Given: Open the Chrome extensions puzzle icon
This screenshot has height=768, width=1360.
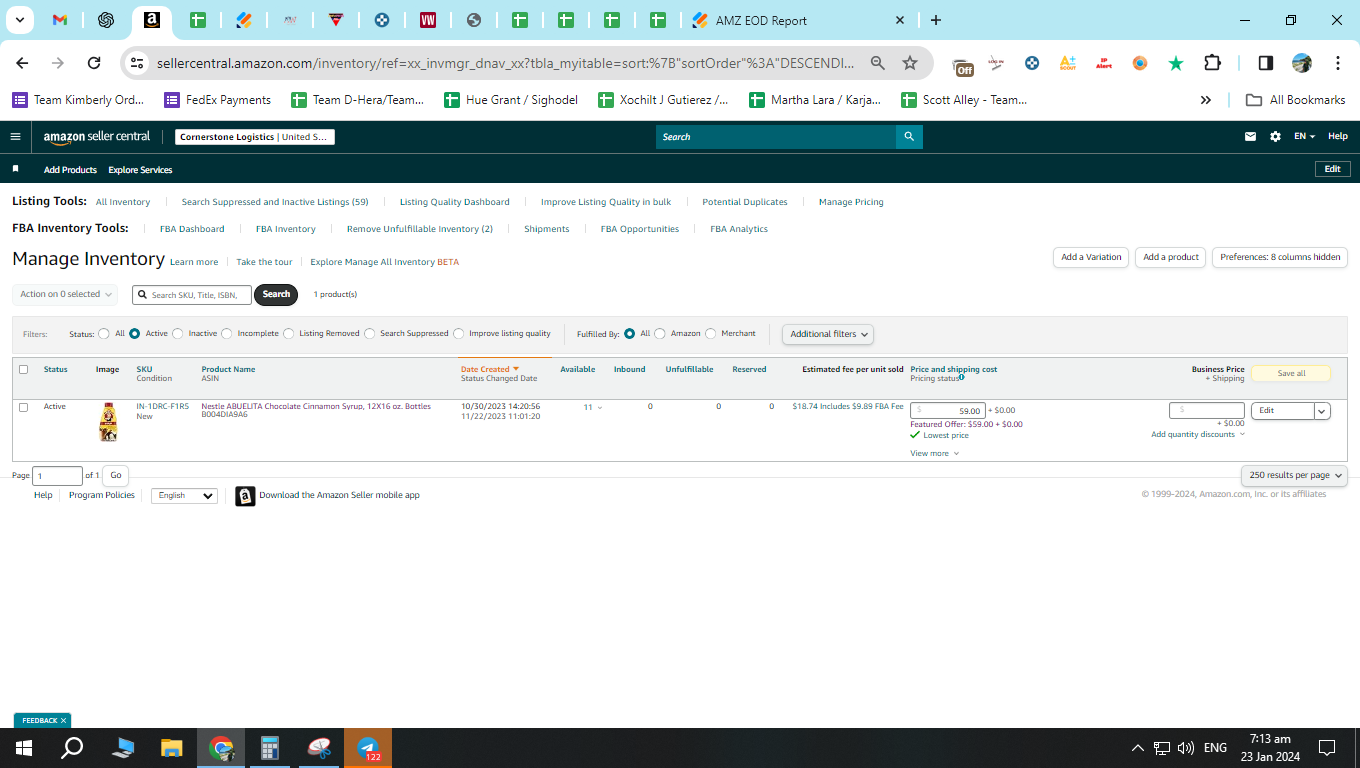Looking at the screenshot, I should tap(1212, 63).
